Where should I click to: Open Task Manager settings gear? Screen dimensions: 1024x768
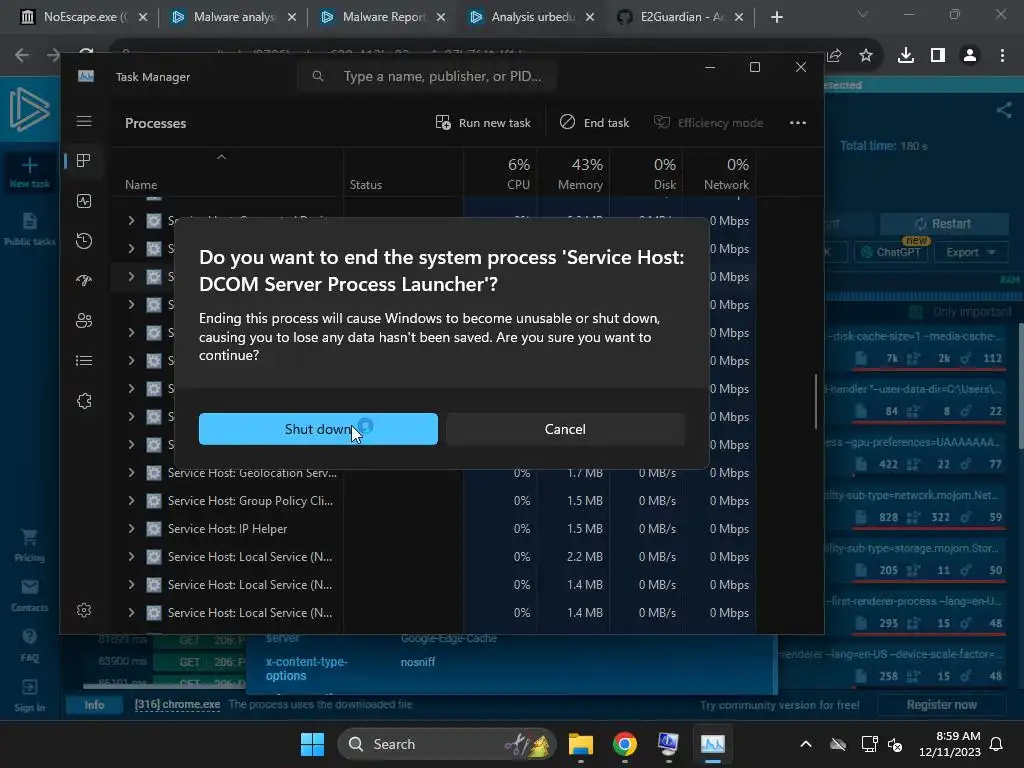click(84, 610)
